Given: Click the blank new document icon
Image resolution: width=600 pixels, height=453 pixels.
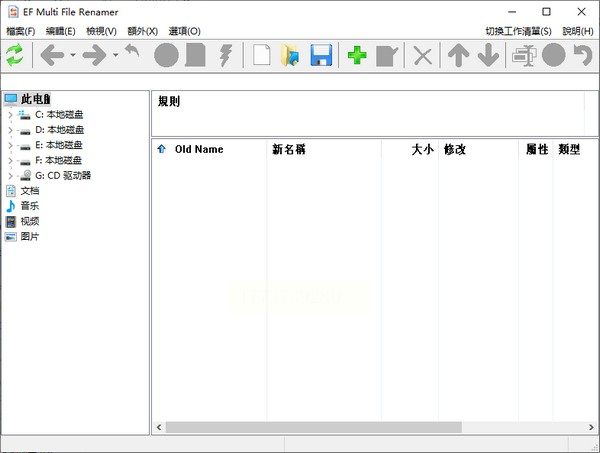Looking at the screenshot, I should click(261, 55).
